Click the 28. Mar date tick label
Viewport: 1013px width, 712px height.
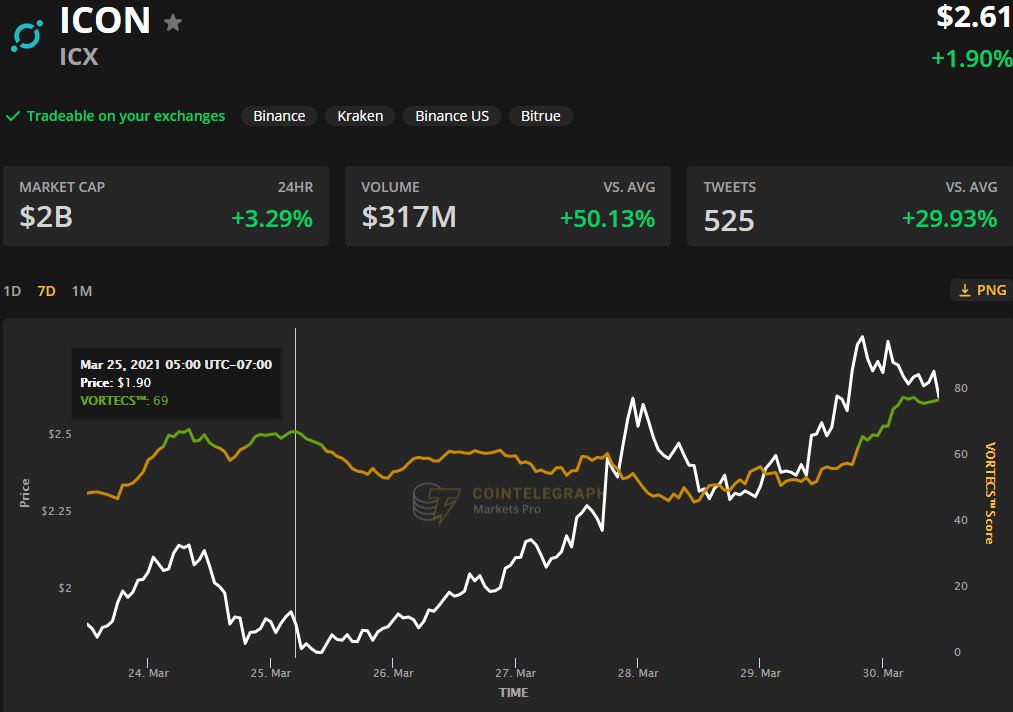tap(638, 673)
